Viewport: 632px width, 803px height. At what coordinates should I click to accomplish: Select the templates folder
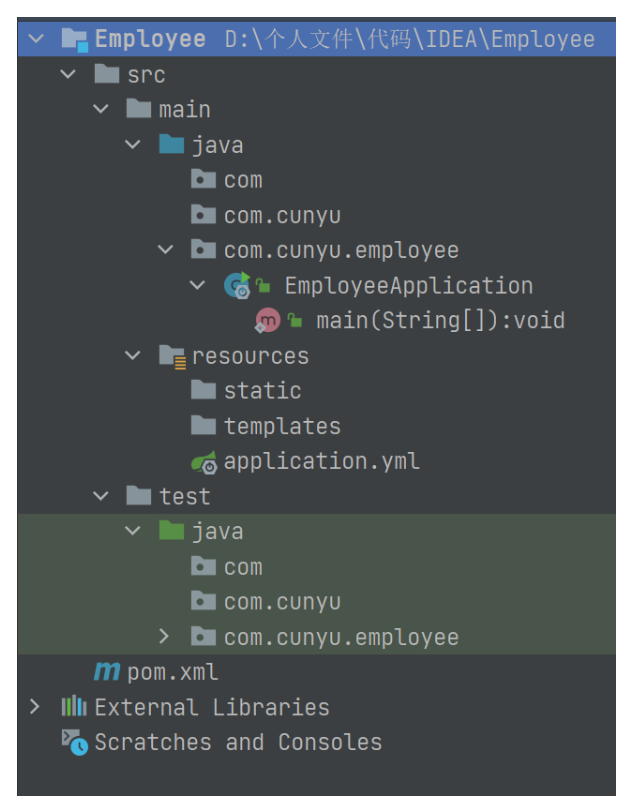click(282, 427)
